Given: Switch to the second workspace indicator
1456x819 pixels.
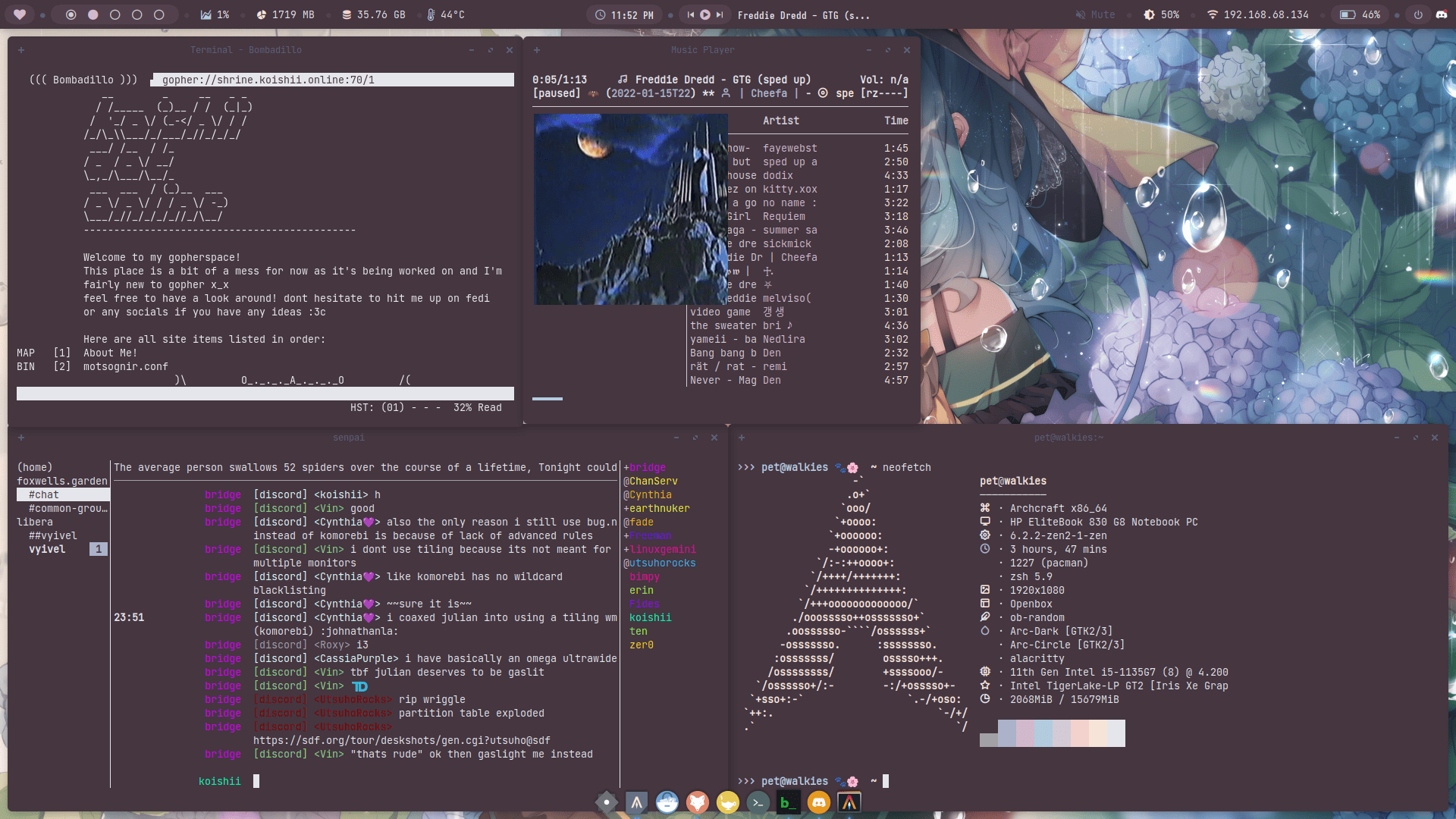Looking at the screenshot, I should tap(93, 14).
